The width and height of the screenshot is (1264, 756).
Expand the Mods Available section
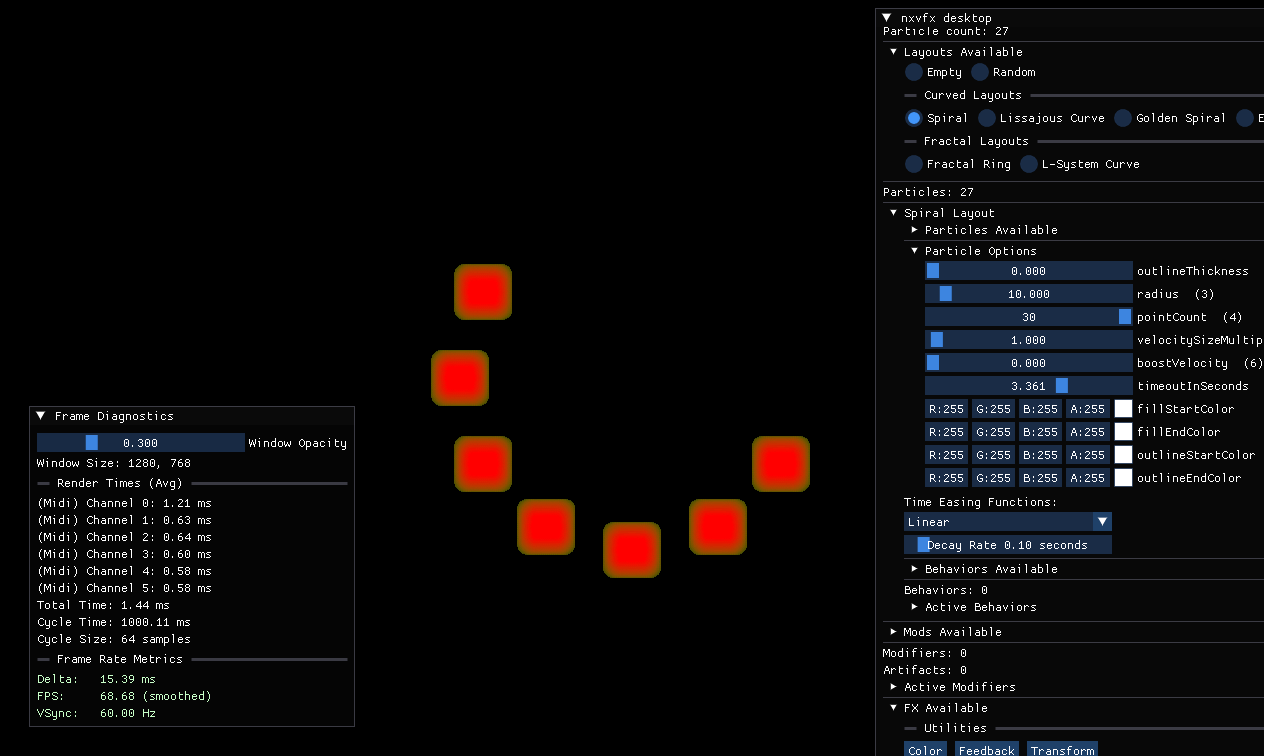[x=892, y=631]
